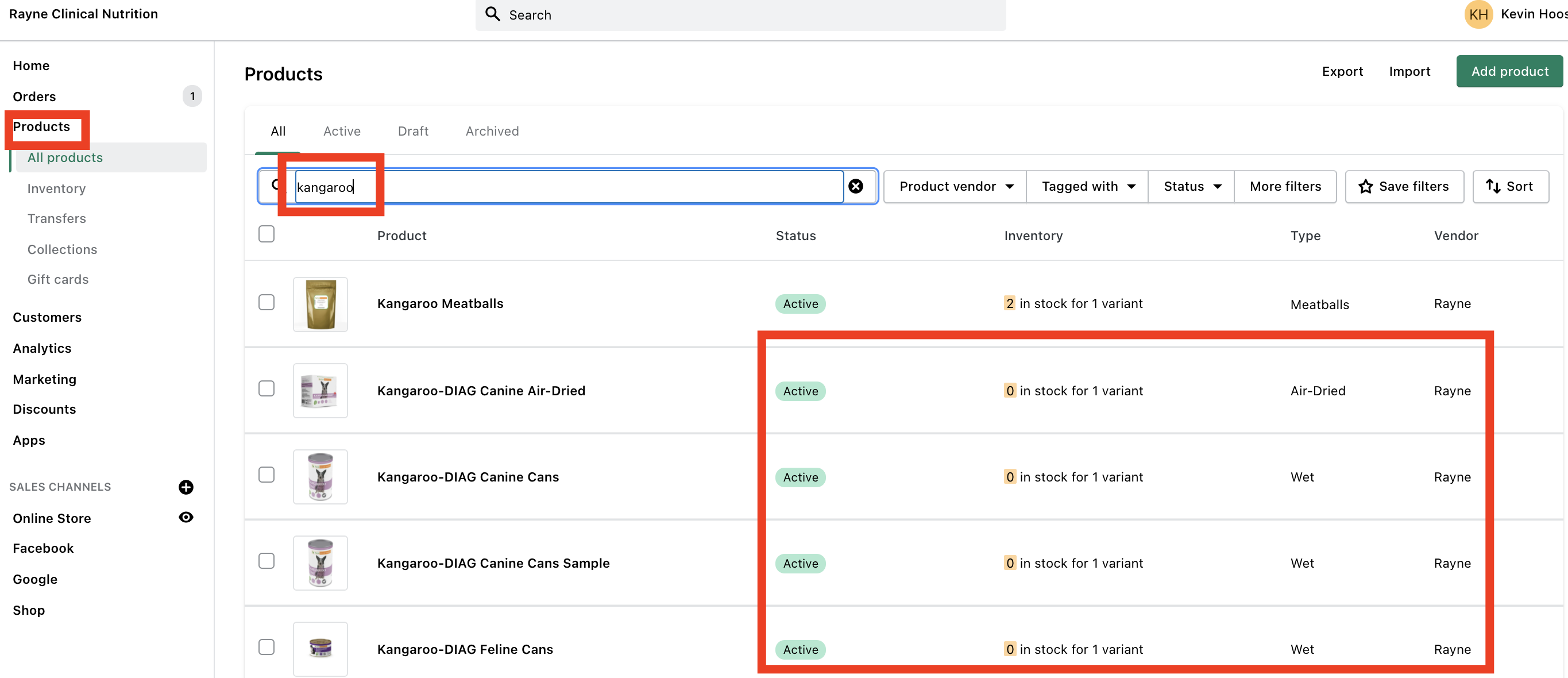
Task: Click the Add product button
Action: 1508,71
